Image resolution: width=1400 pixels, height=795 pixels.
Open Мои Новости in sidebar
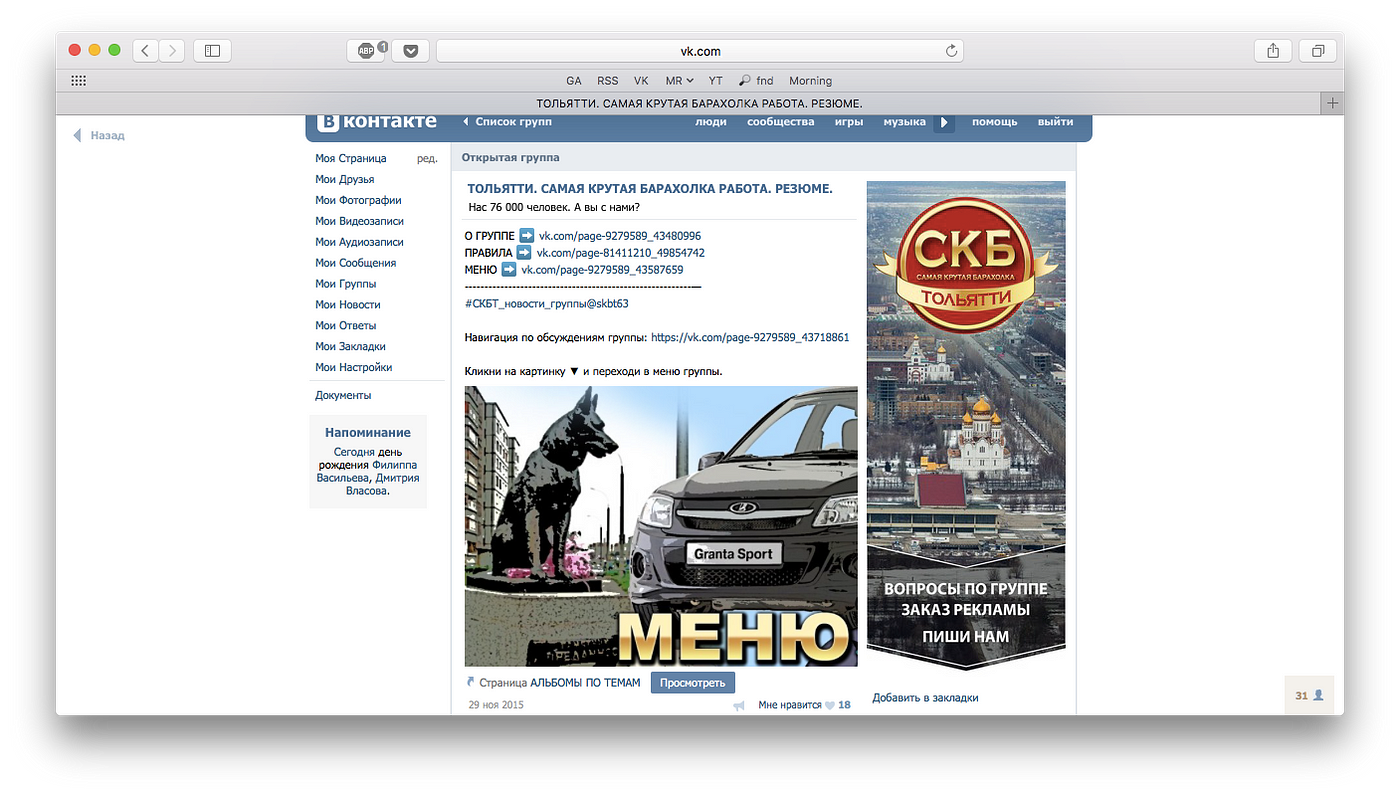point(347,305)
